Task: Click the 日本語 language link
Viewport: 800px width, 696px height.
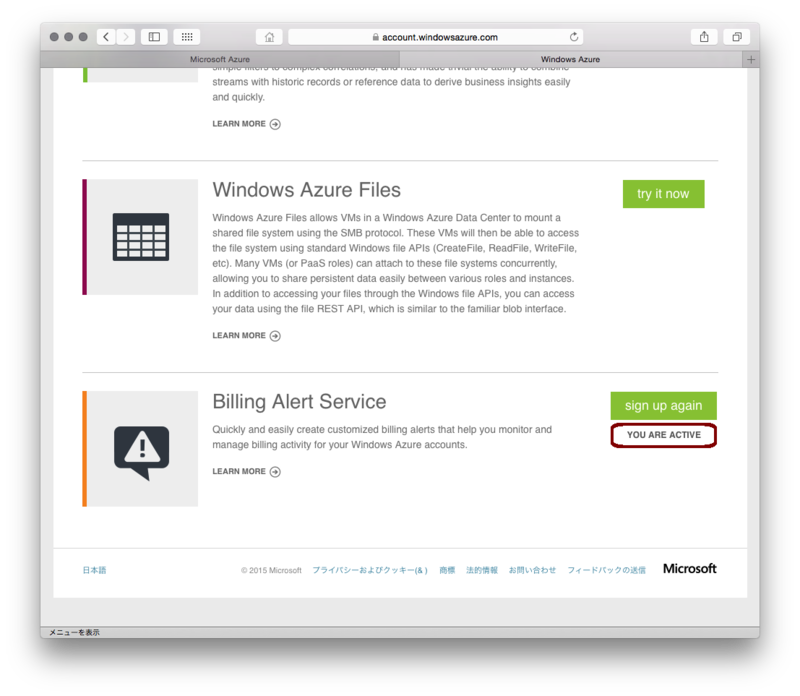Action: (x=94, y=570)
